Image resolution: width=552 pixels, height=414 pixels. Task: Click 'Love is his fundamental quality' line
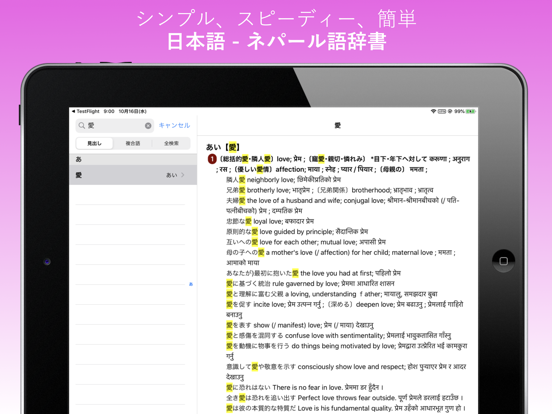click(x=346, y=408)
